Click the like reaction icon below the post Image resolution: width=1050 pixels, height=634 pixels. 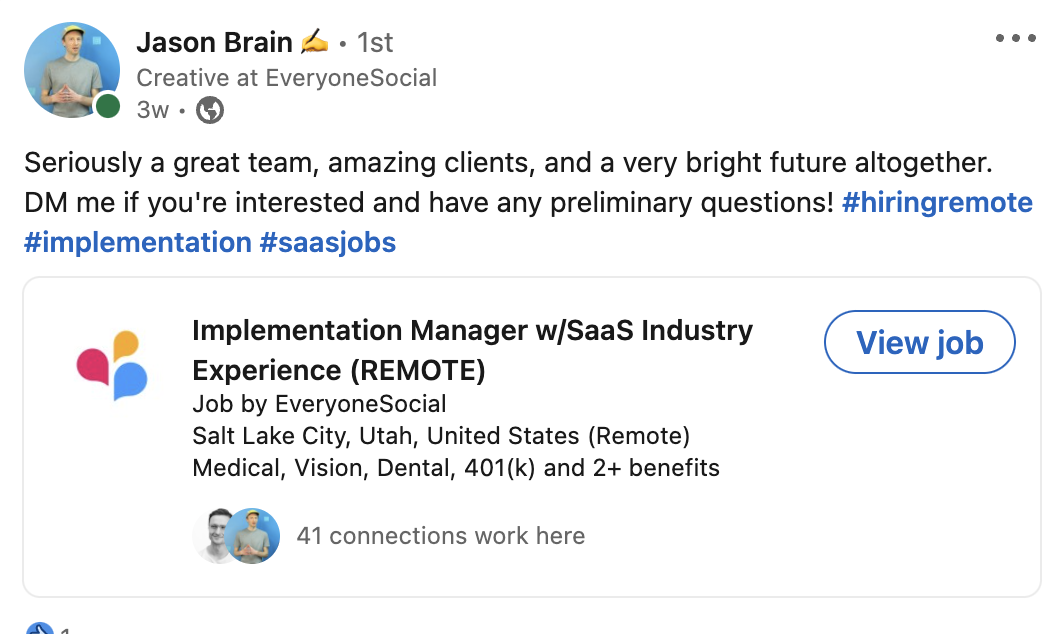(x=38, y=628)
